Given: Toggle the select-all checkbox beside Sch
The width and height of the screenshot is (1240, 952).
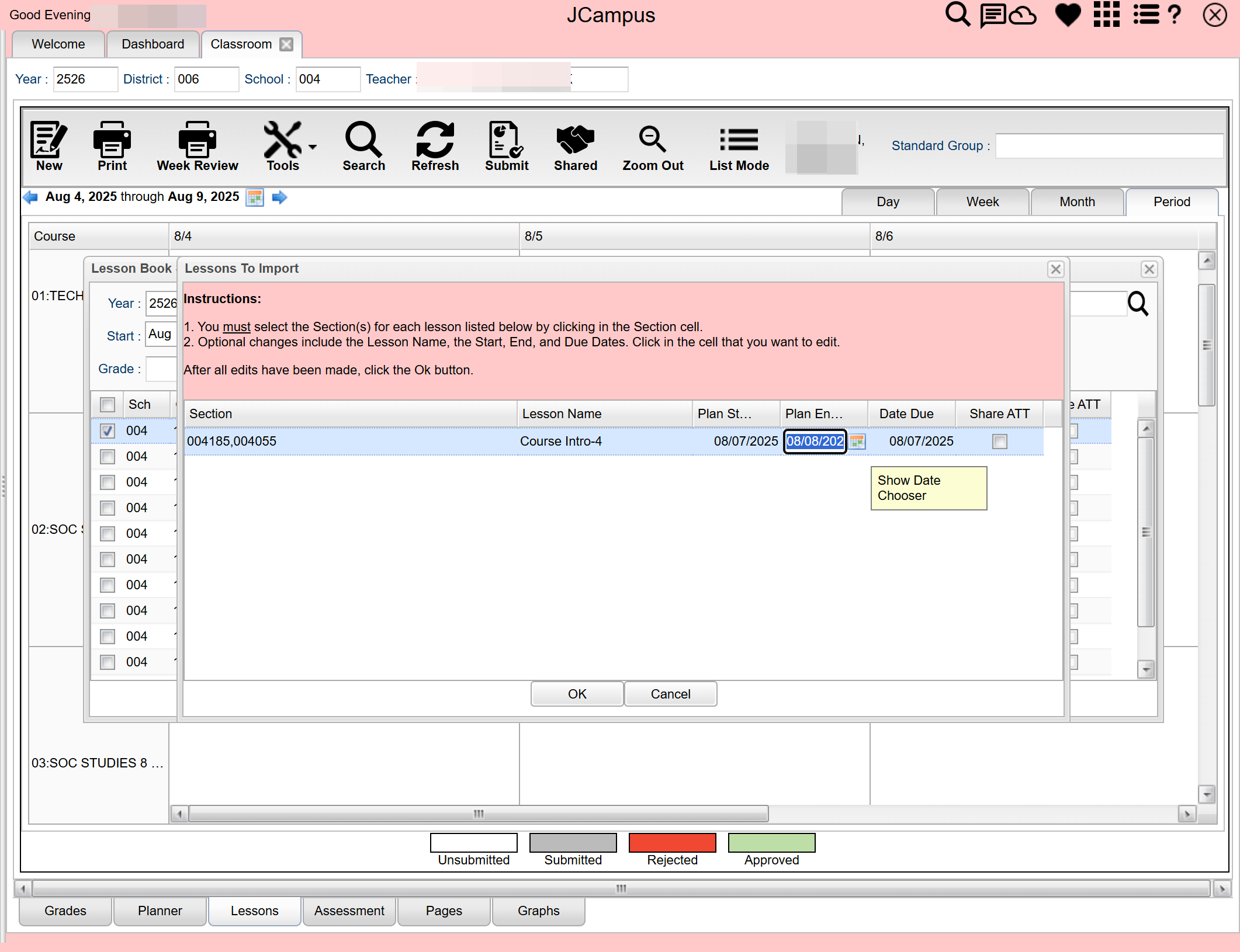Looking at the screenshot, I should [108, 405].
